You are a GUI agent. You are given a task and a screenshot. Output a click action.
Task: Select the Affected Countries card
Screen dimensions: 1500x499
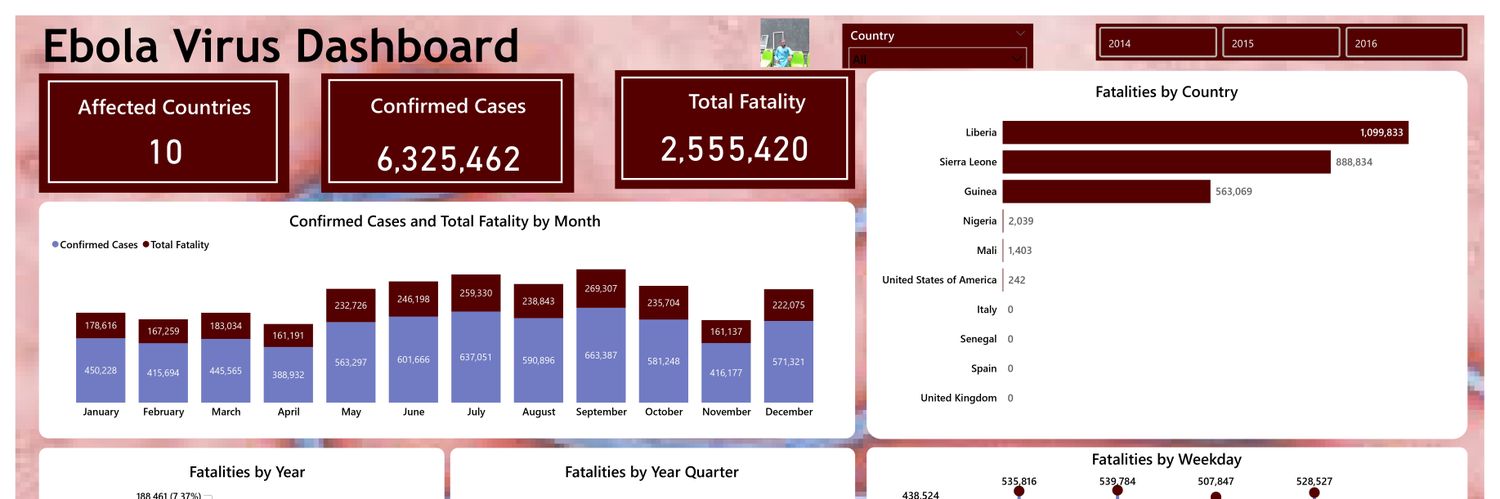pyautogui.click(x=164, y=132)
